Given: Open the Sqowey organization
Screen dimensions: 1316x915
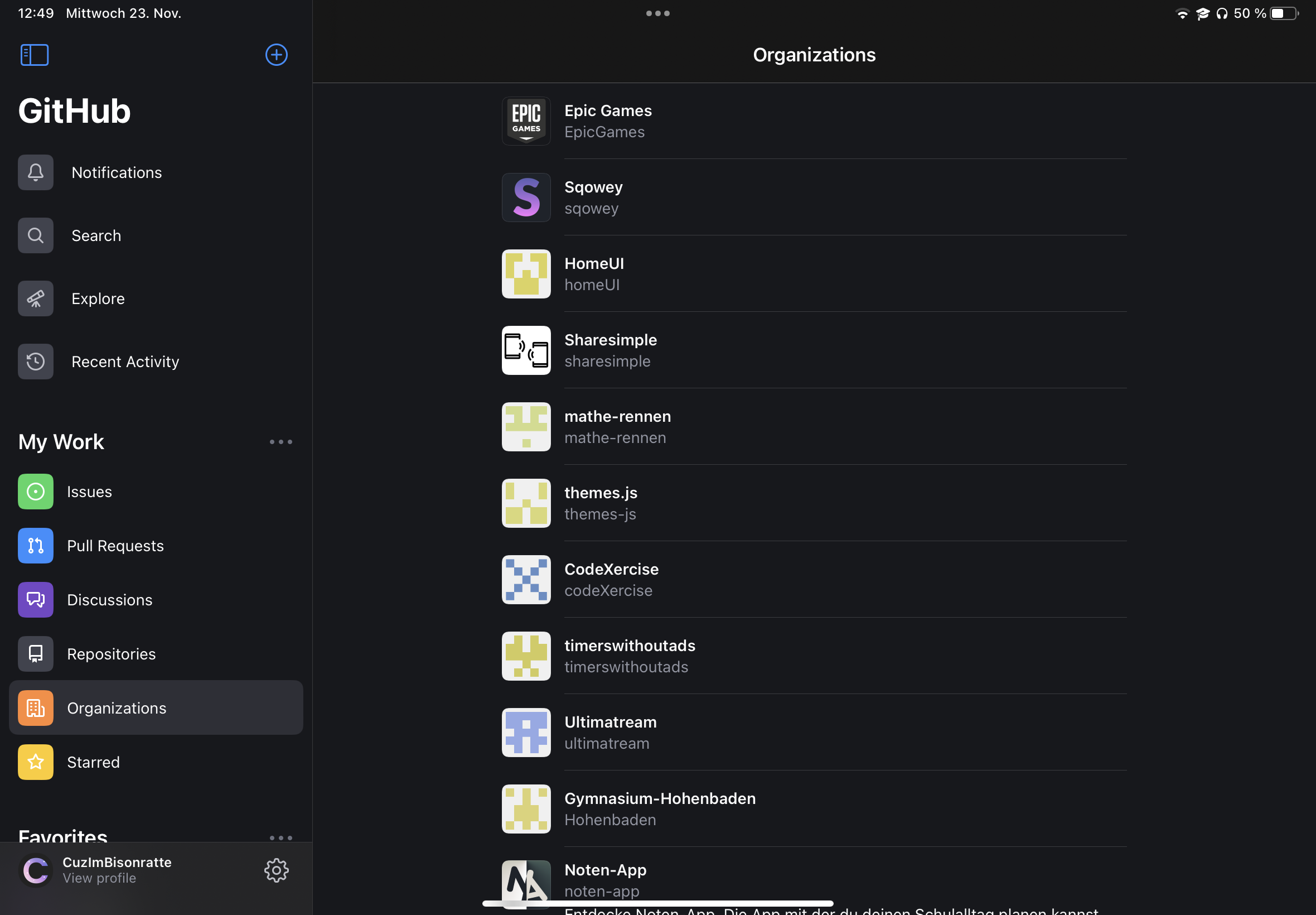Looking at the screenshot, I should point(814,198).
